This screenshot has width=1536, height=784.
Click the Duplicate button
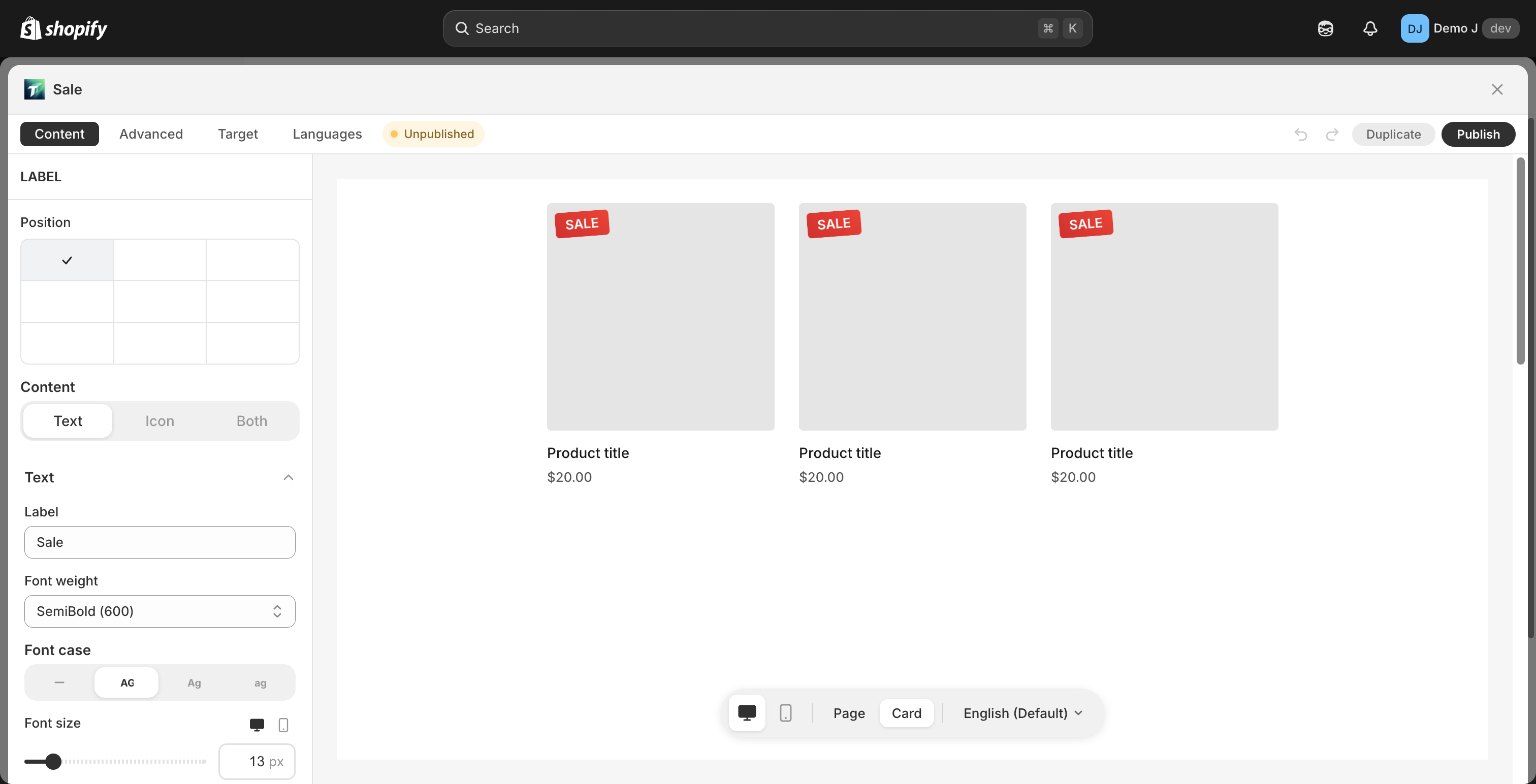[1393, 134]
